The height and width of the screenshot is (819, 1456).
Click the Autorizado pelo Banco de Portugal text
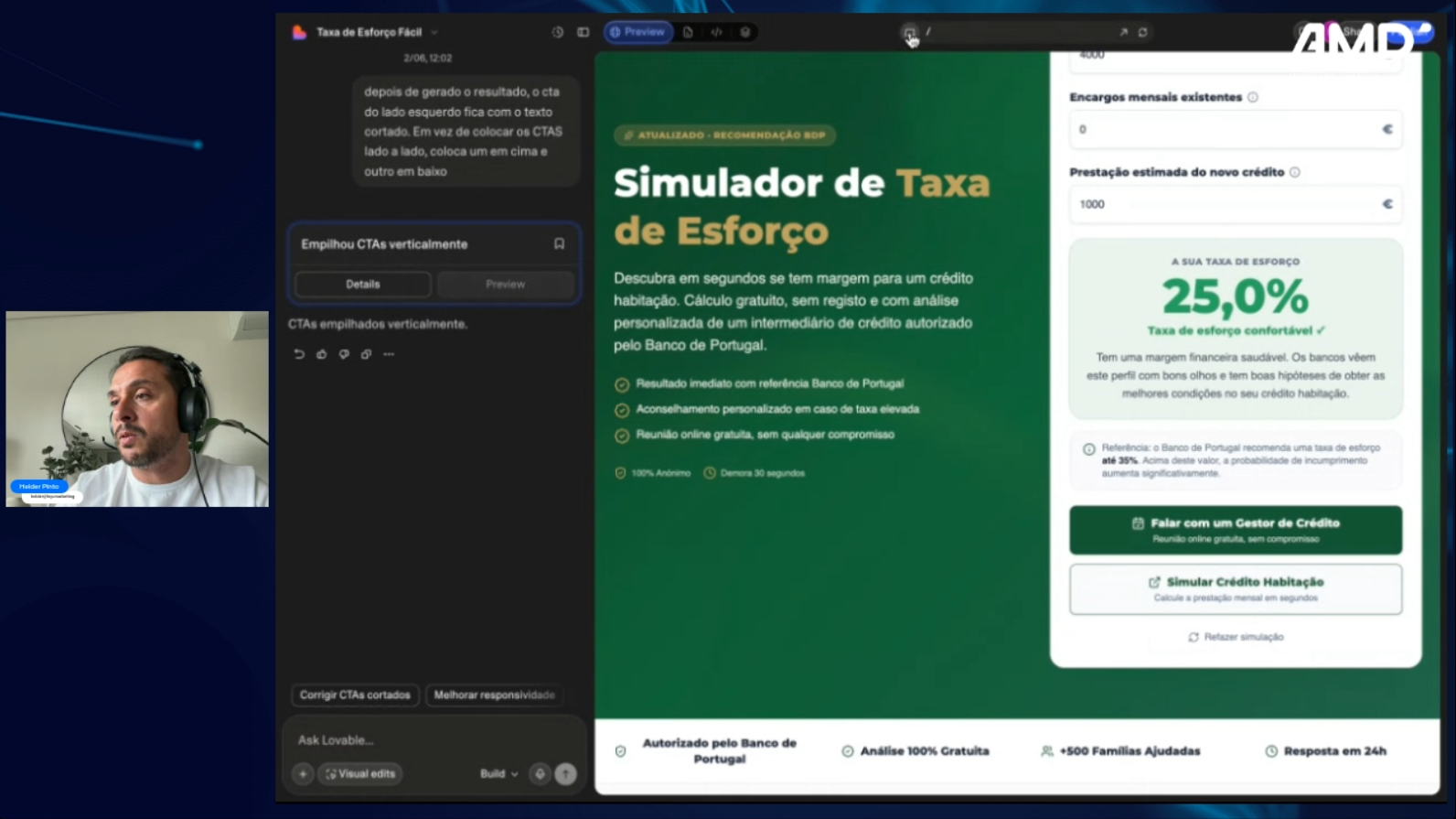[x=719, y=751]
